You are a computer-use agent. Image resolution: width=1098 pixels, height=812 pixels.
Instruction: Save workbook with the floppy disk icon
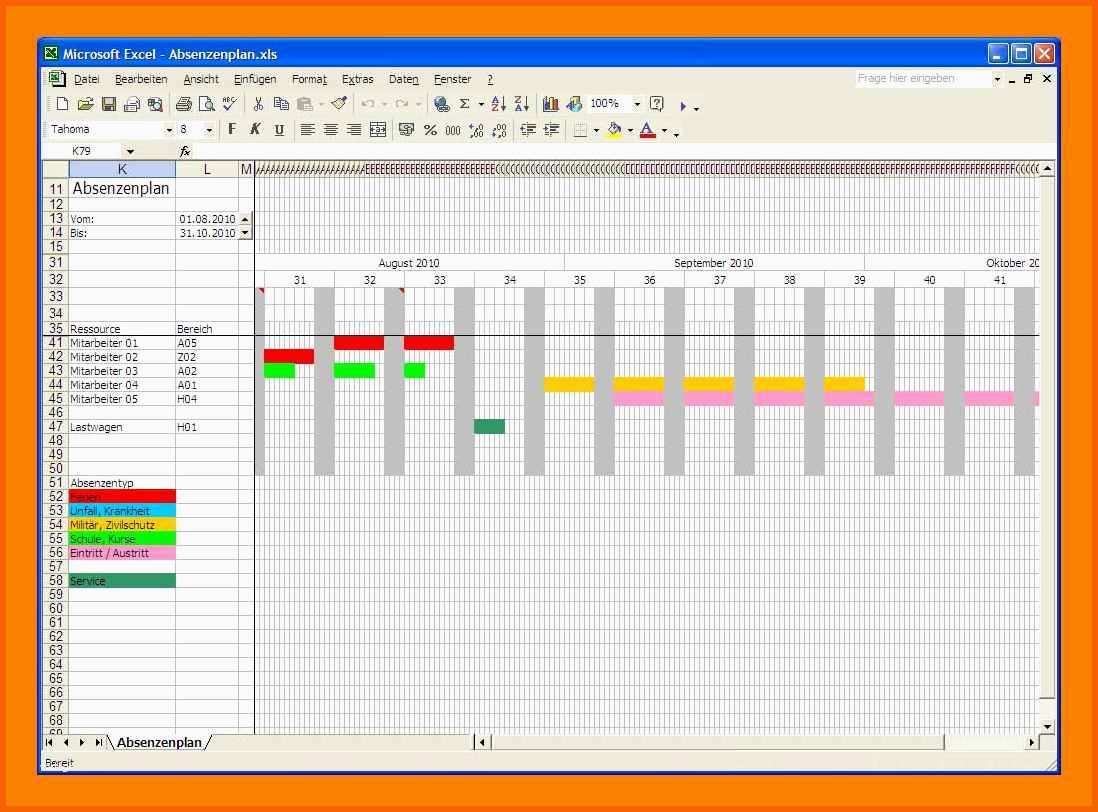coord(109,104)
